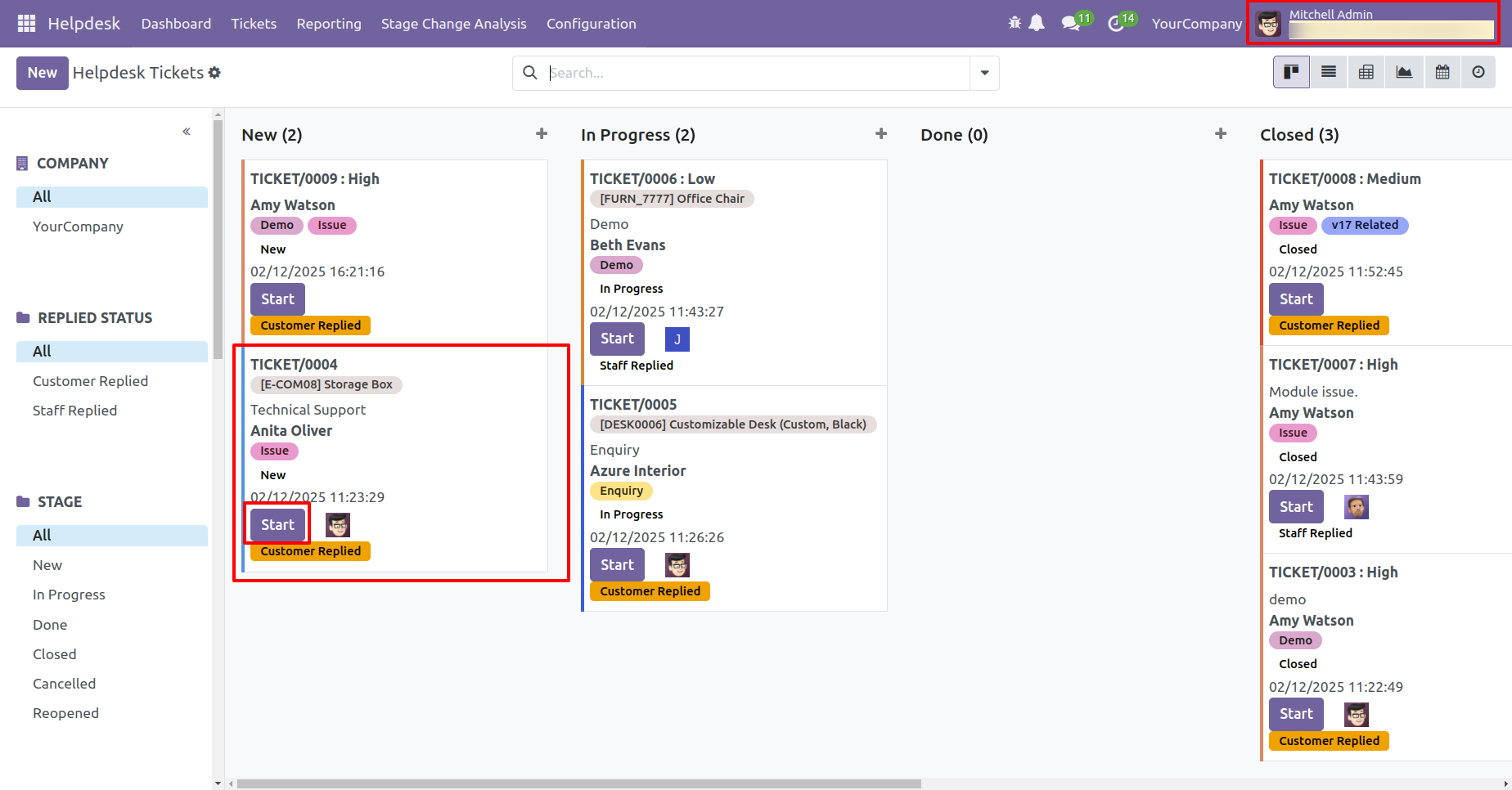The image size is (1512, 790).
Task: Switch to the Kanban view icon
Action: [x=1291, y=72]
